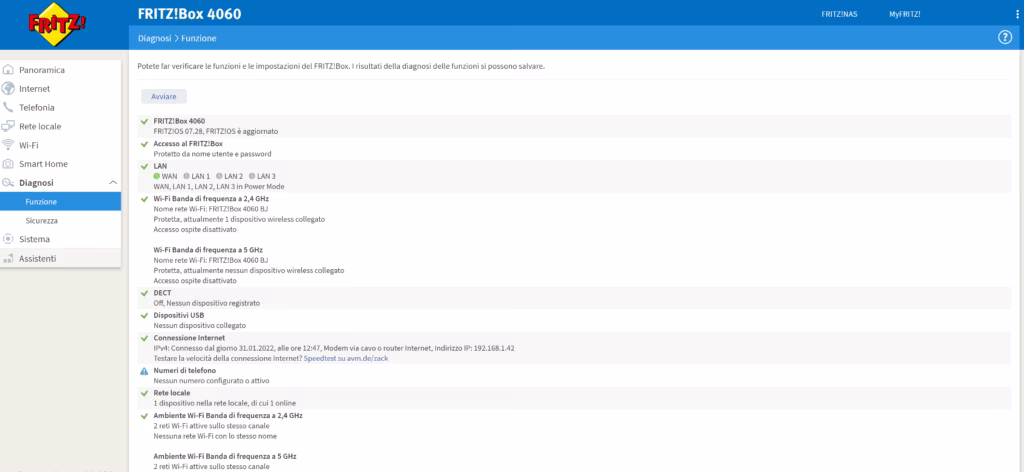Click WAN, LAN 1, LAN 2, LAN 3 in Power Mode text

[219, 187]
